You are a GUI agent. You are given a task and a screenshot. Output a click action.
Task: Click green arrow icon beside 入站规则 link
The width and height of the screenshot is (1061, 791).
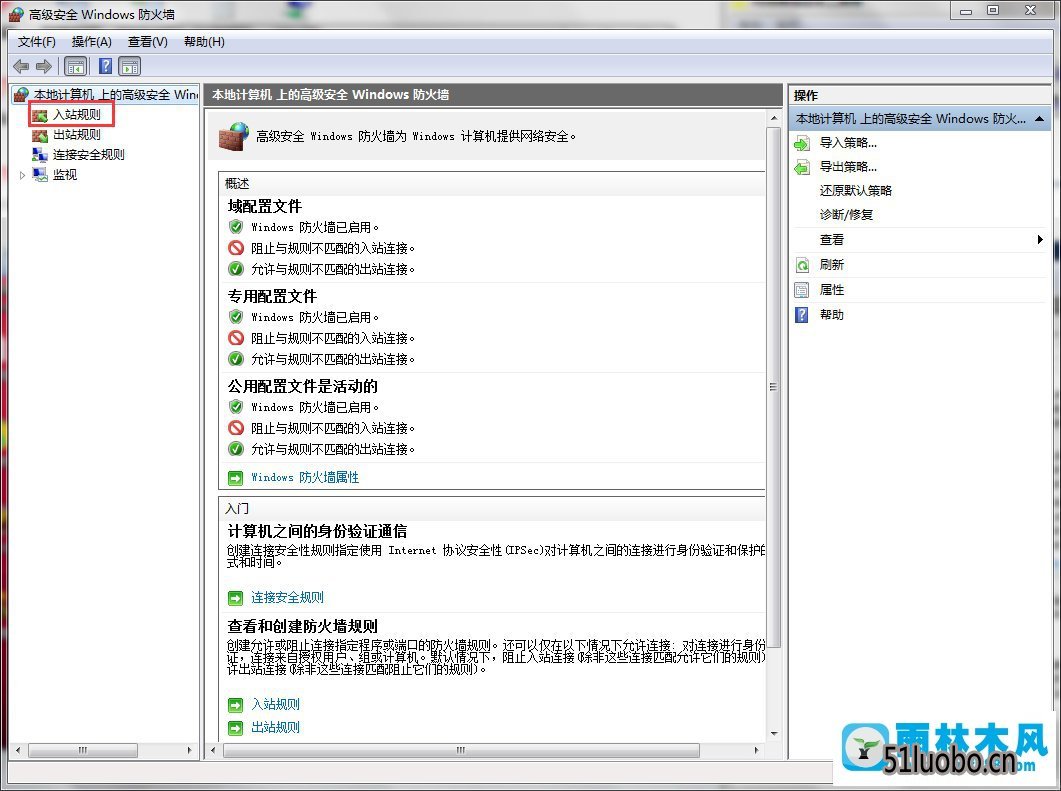coord(235,705)
